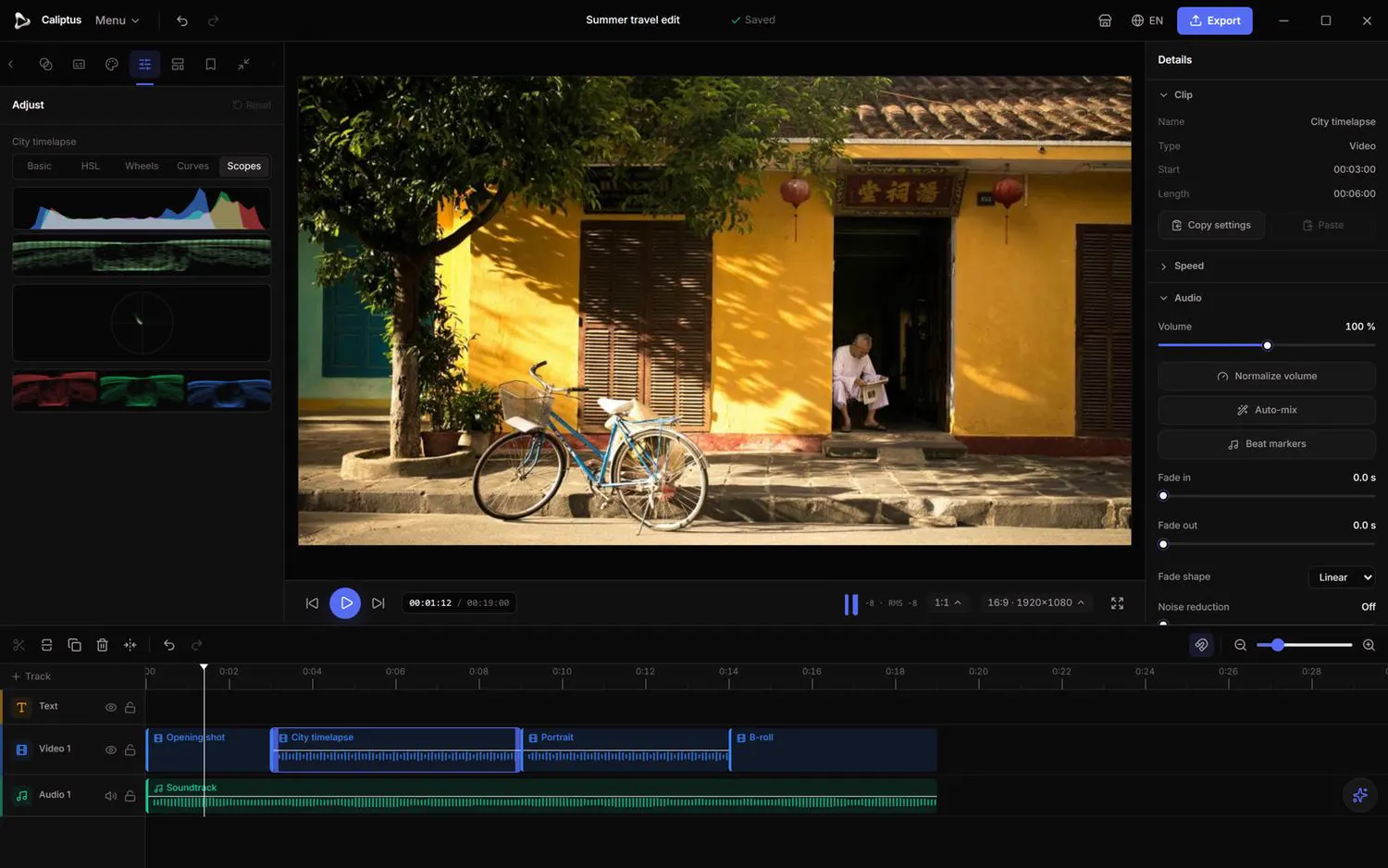Delete the selected clip with the trash icon
Viewport: 1388px width, 868px height.
click(103, 645)
